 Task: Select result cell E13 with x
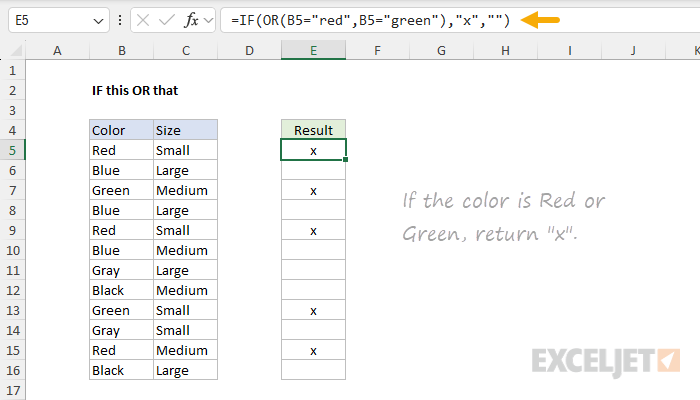[313, 310]
